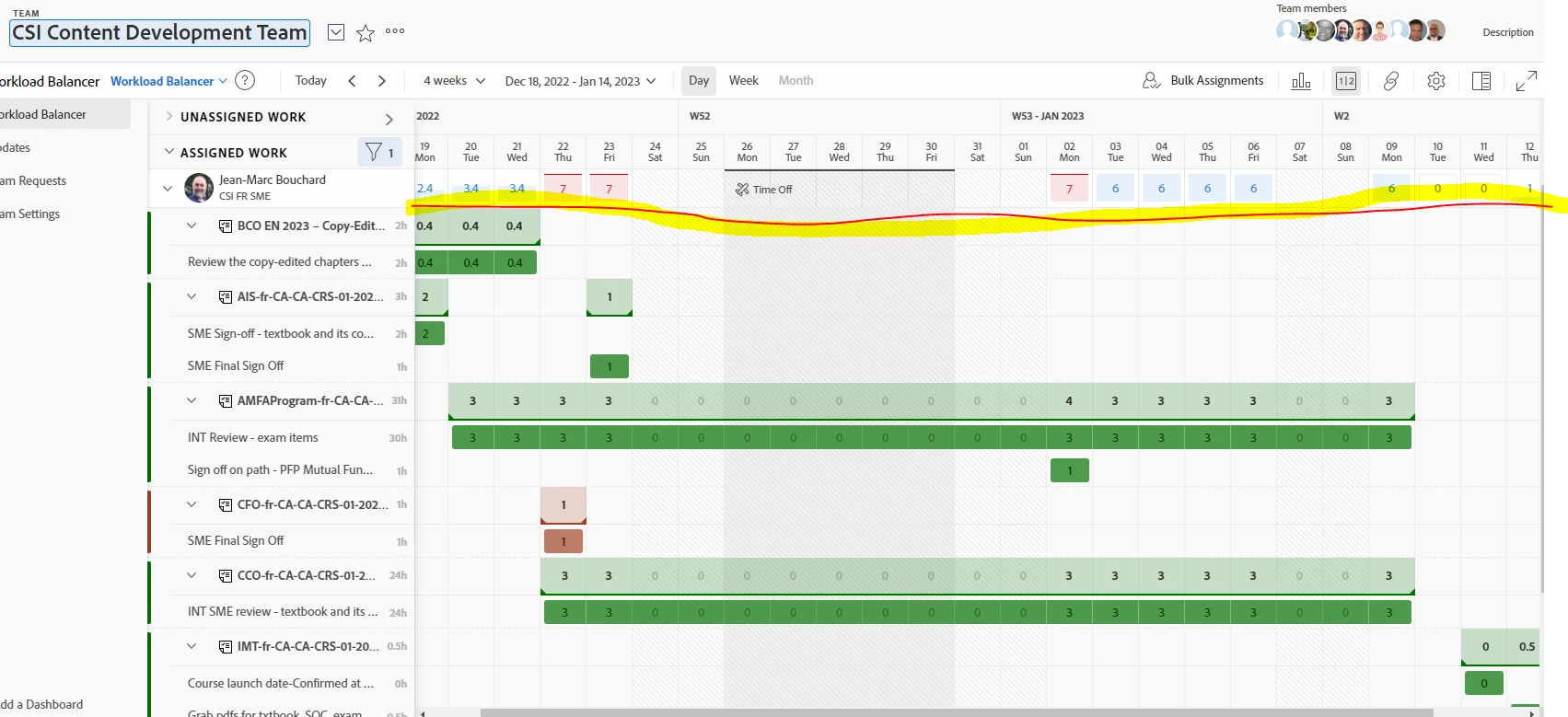Click Jean-Marc Bouchard's avatar

click(x=199, y=188)
